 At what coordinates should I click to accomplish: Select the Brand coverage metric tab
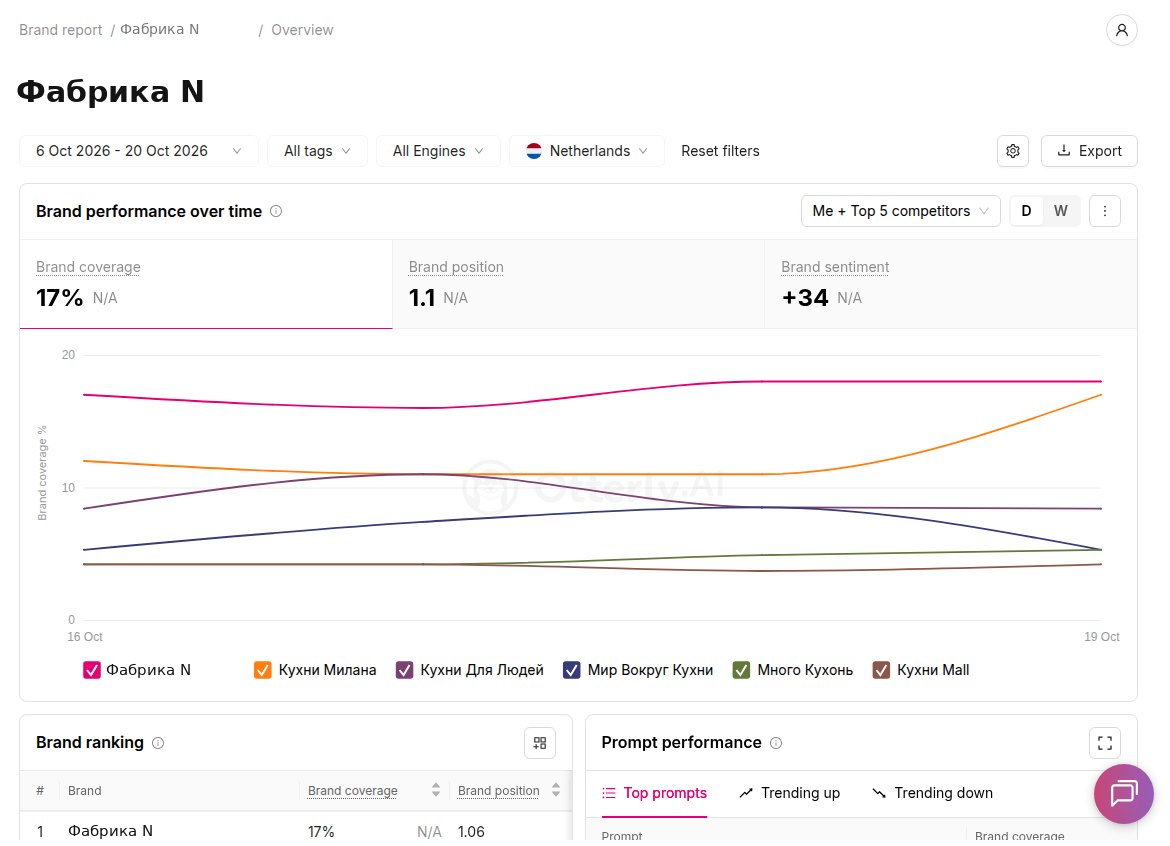click(206, 284)
